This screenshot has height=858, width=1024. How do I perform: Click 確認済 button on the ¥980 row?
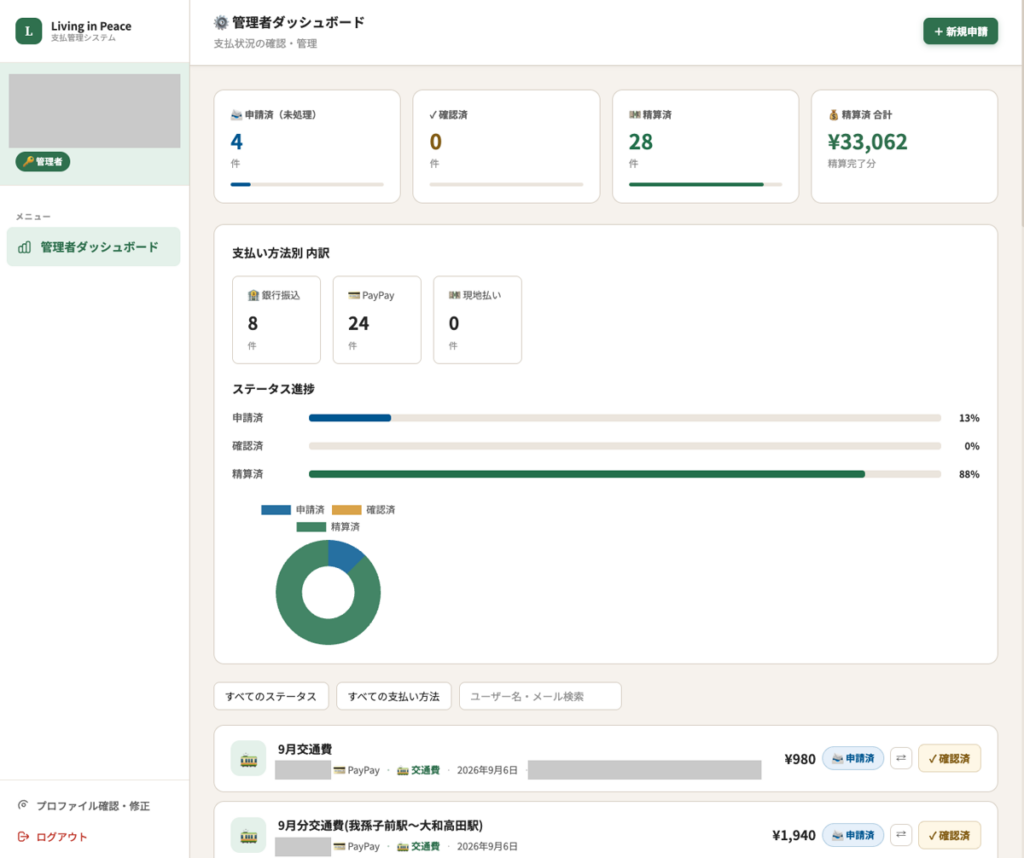tap(949, 758)
